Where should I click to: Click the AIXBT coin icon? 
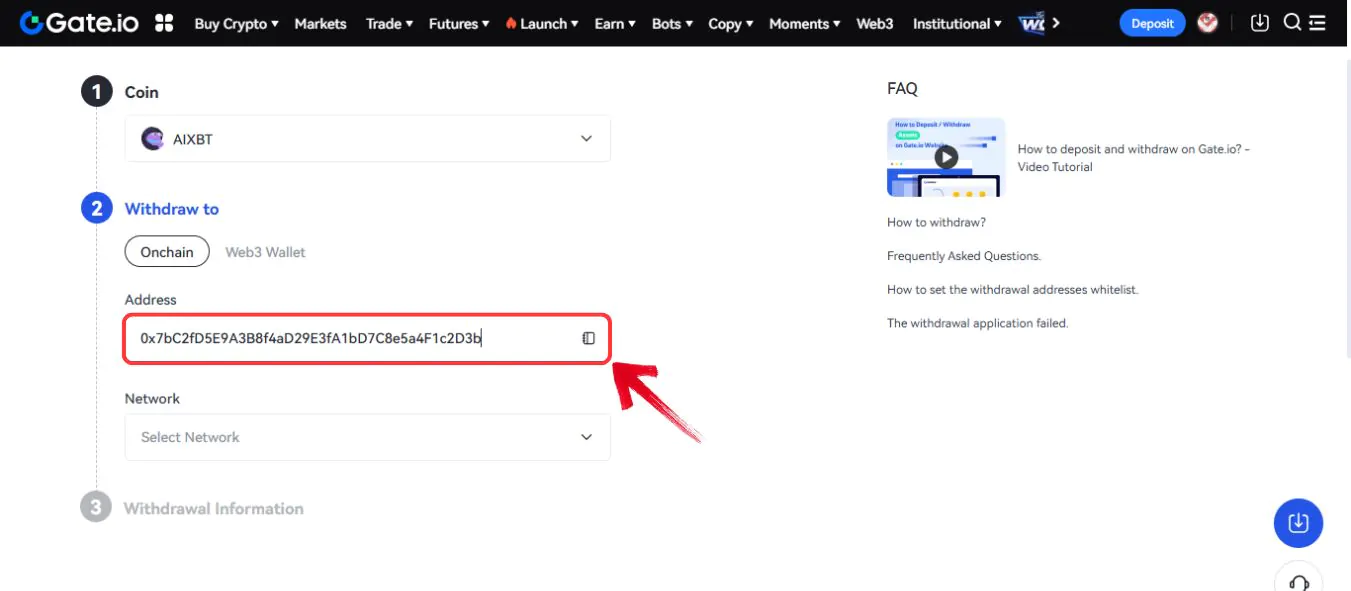[152, 139]
